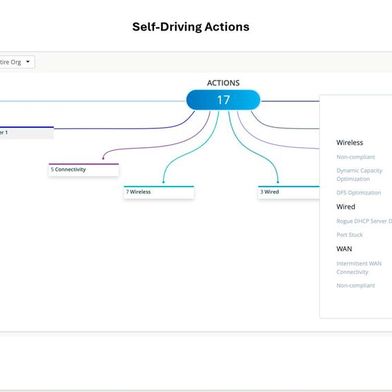
Task: Click the Wired section heading
Action: tap(346, 207)
